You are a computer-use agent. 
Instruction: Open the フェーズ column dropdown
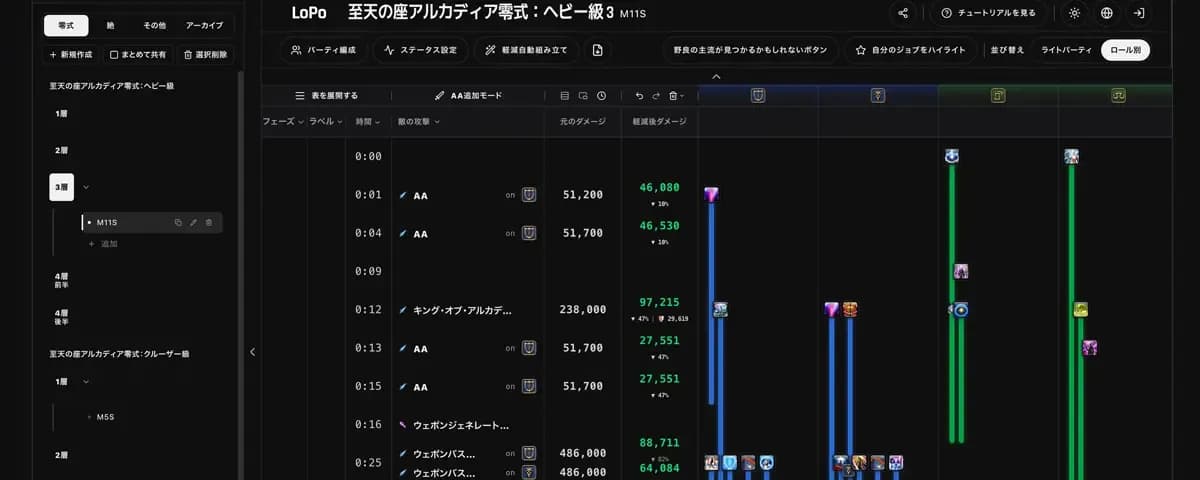tap(283, 121)
